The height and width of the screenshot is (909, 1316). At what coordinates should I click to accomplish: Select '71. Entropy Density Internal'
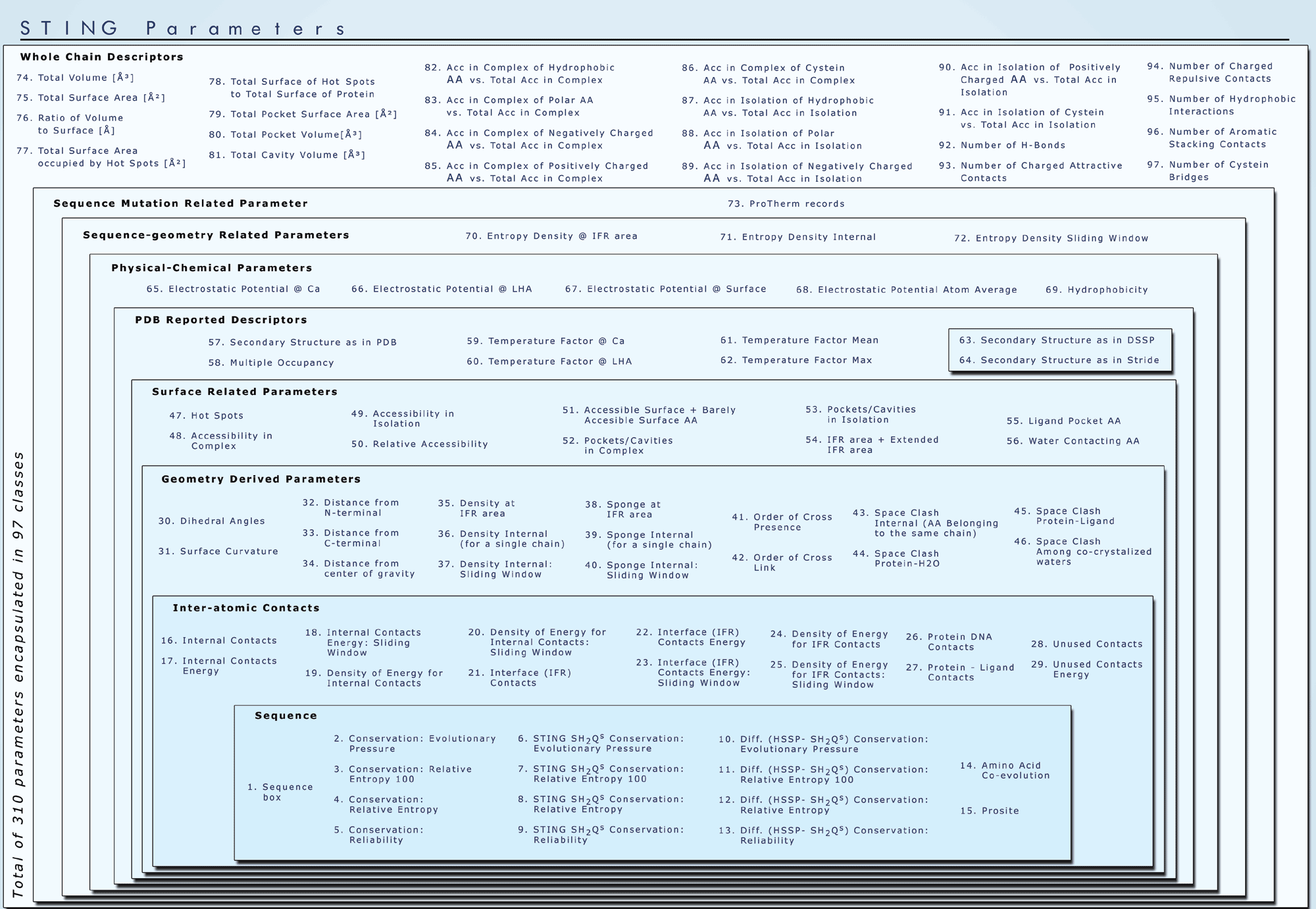tap(798, 236)
